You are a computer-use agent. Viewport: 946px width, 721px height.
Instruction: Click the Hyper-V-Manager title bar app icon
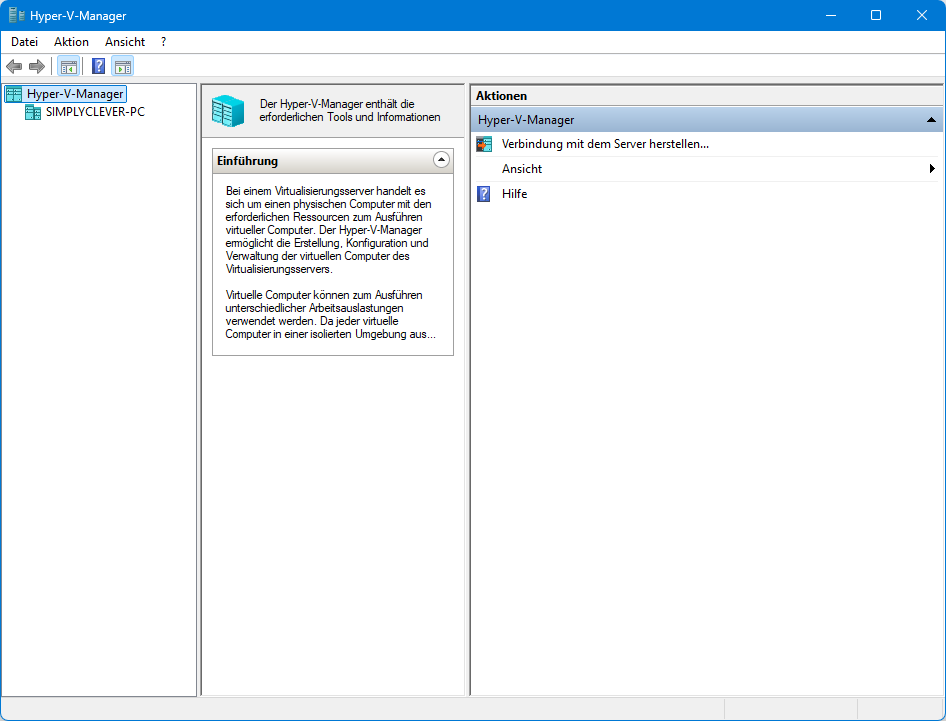(17, 16)
